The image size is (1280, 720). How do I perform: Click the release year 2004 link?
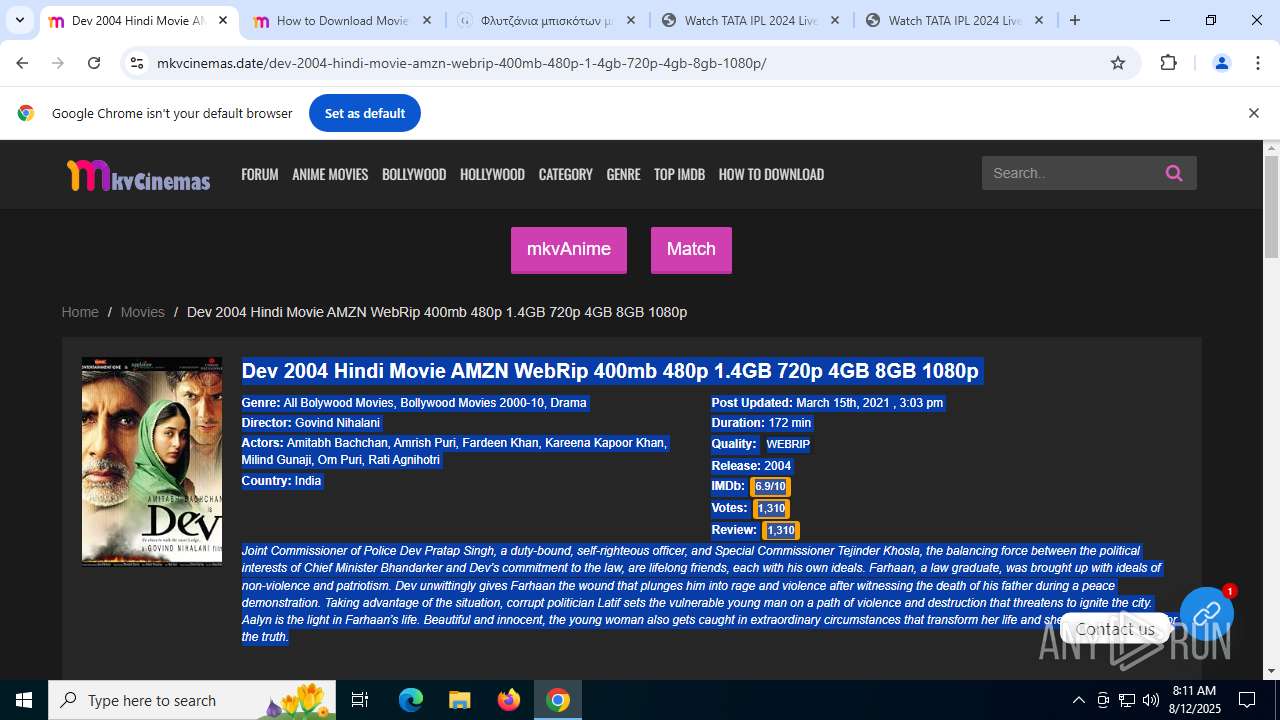pyautogui.click(x=777, y=466)
